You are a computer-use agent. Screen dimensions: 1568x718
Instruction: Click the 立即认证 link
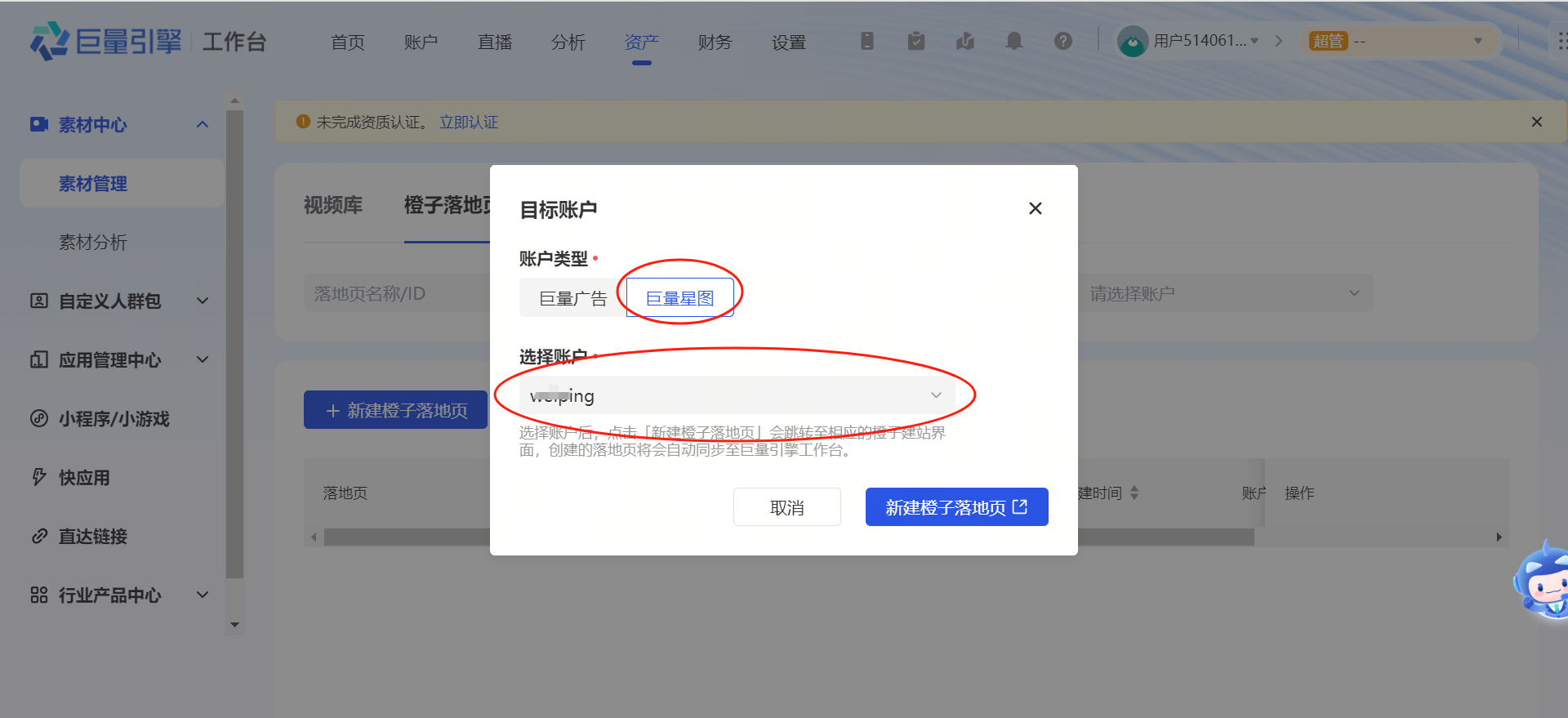point(469,122)
